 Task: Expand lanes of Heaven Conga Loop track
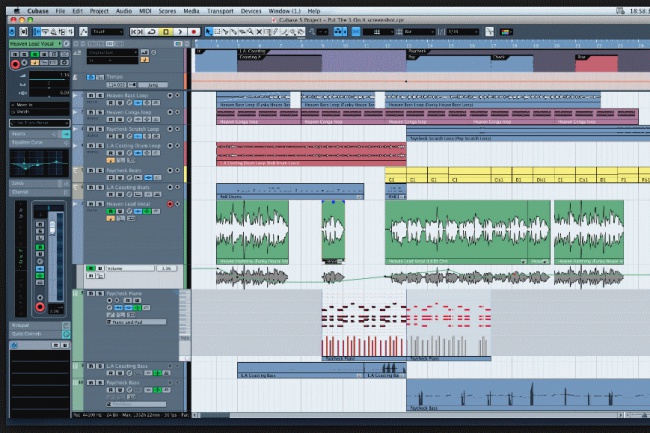tap(76, 112)
